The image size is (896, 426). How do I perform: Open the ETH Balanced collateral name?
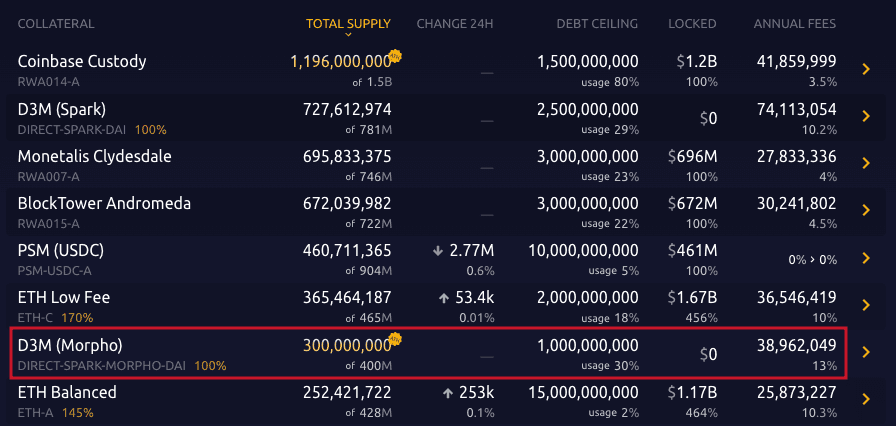click(x=67, y=392)
